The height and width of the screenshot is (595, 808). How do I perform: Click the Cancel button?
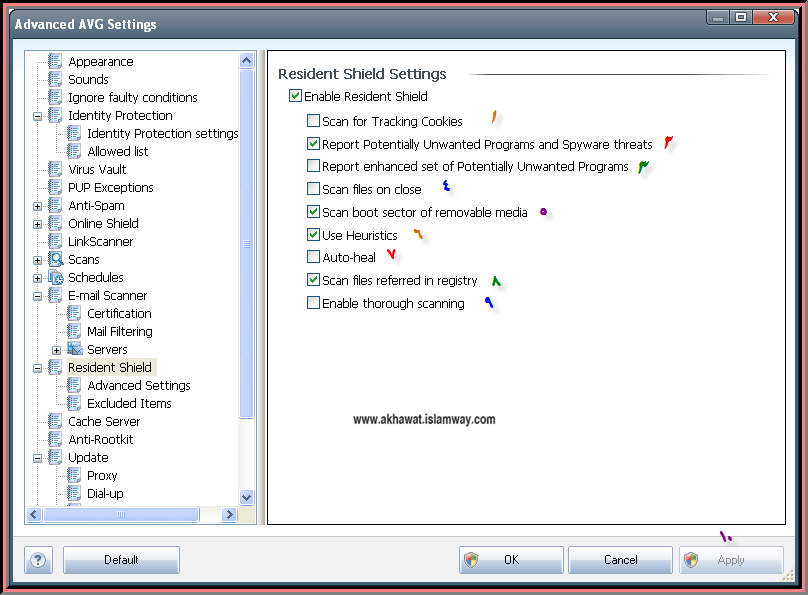[620, 560]
